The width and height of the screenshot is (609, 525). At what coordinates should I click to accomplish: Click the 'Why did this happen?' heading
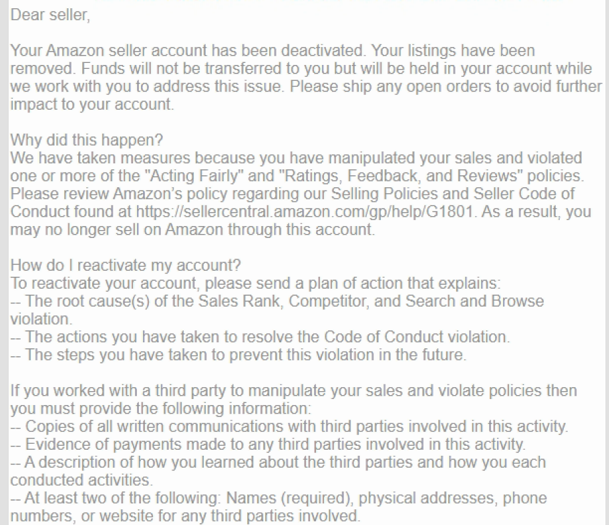87,140
